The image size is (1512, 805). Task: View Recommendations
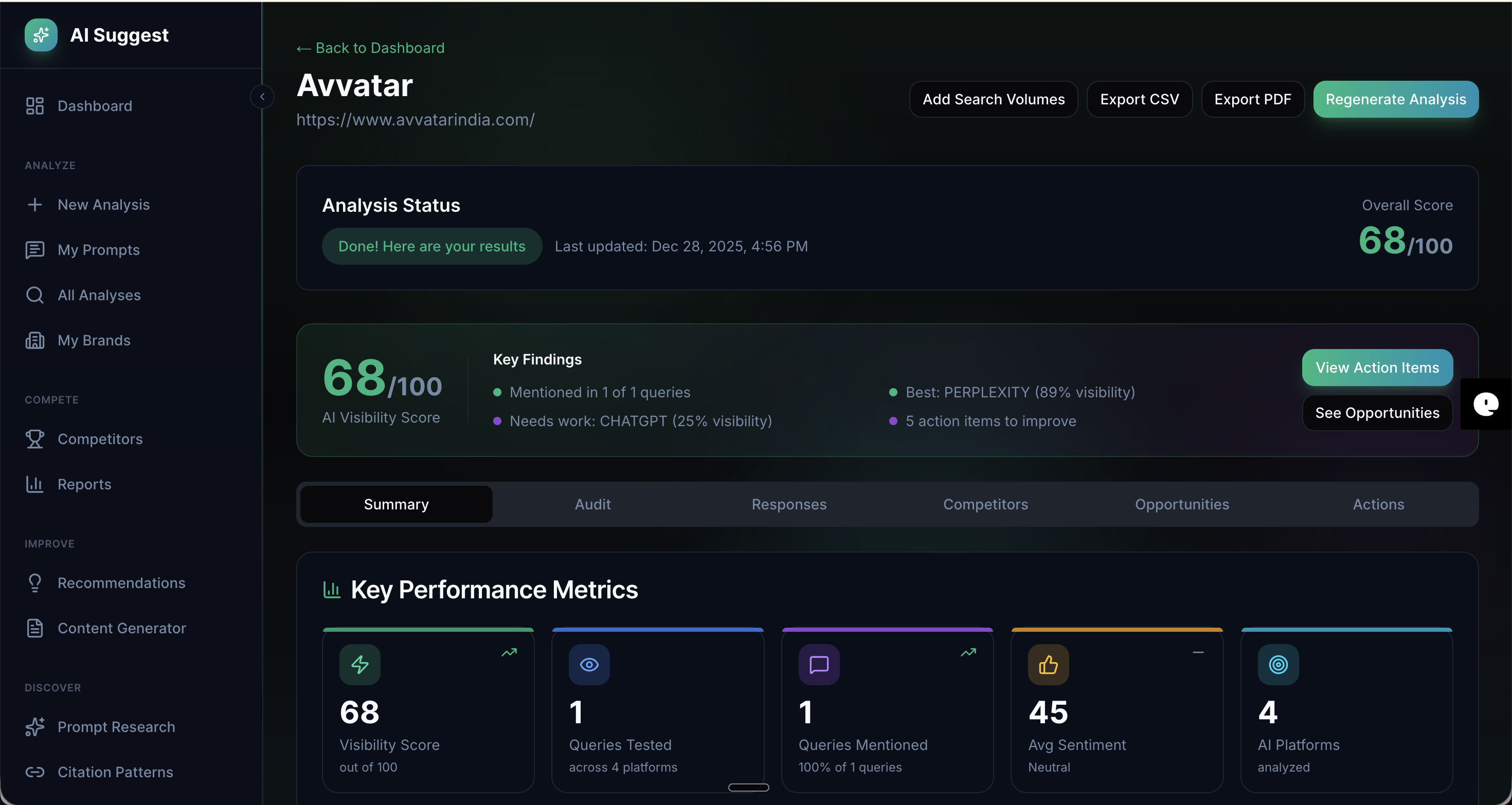tap(121, 582)
